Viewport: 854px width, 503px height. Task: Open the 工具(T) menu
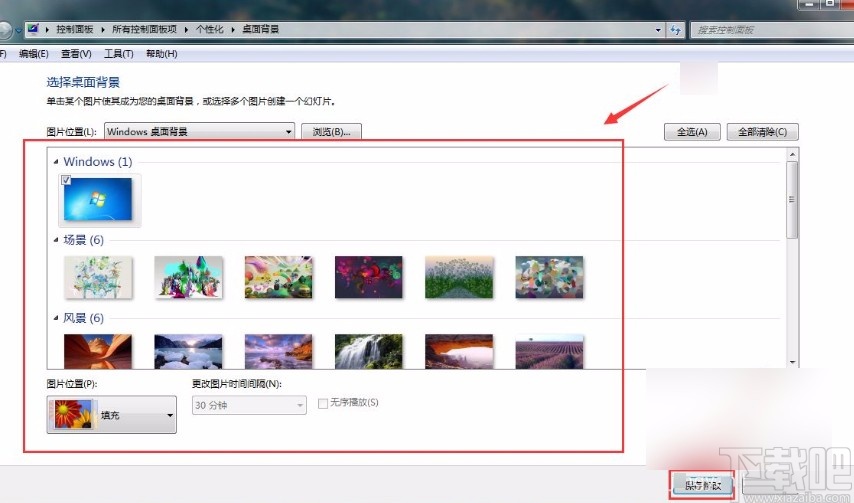(x=119, y=54)
